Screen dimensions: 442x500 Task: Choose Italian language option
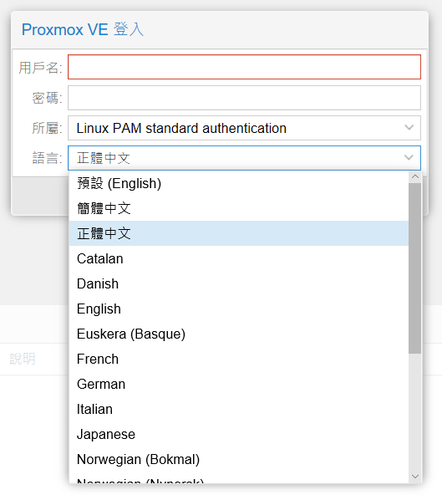pos(239,409)
